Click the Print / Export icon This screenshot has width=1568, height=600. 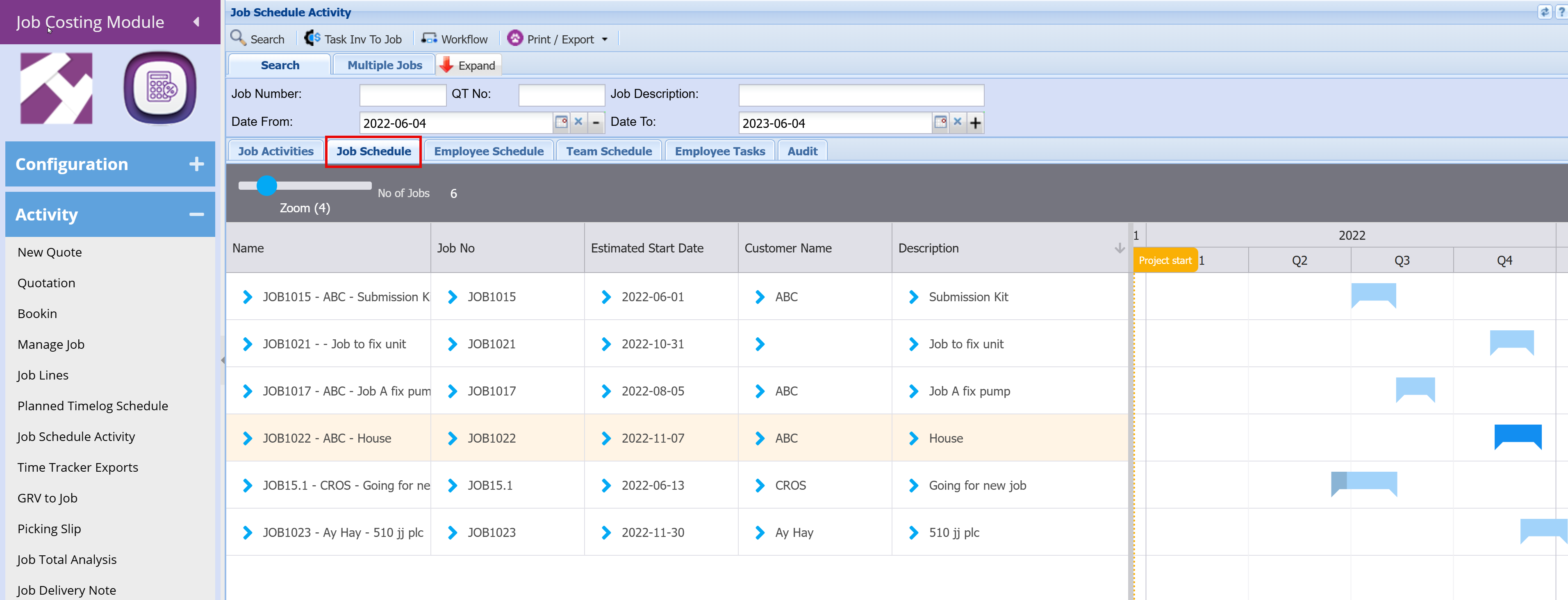point(514,39)
